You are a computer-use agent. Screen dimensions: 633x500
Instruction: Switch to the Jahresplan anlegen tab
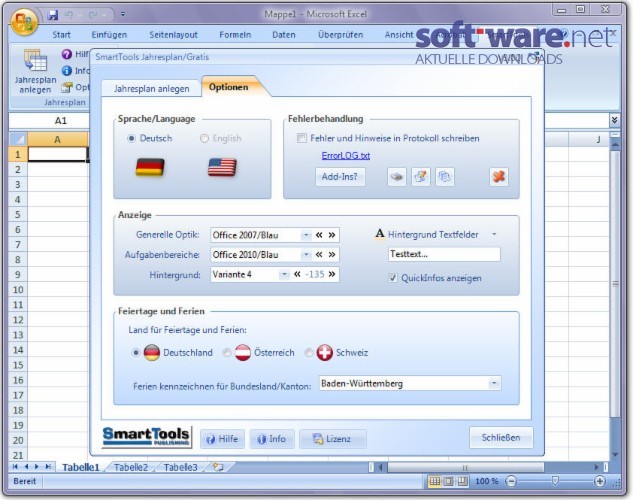click(151, 88)
